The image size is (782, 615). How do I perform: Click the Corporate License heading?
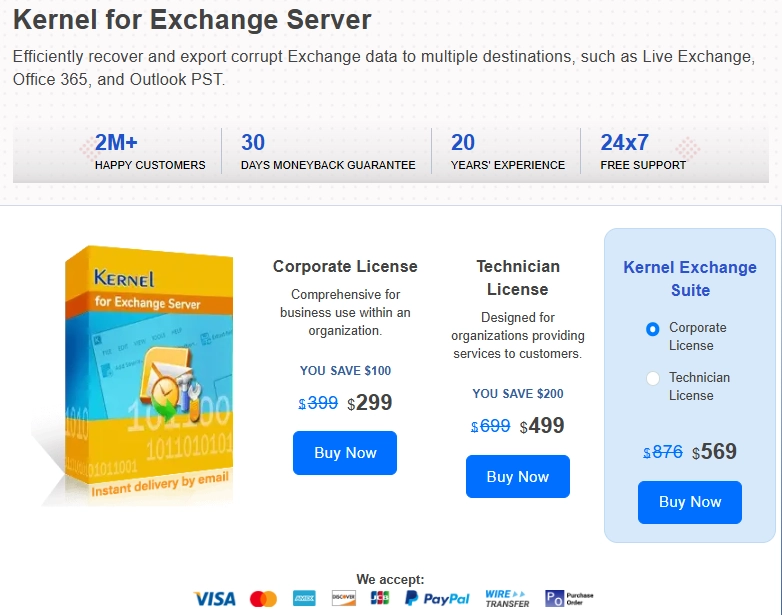coord(345,266)
